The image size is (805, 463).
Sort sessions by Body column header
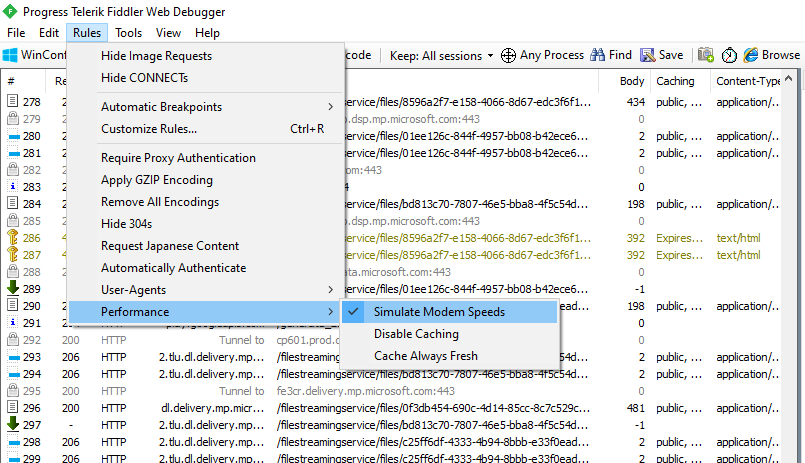(625, 81)
